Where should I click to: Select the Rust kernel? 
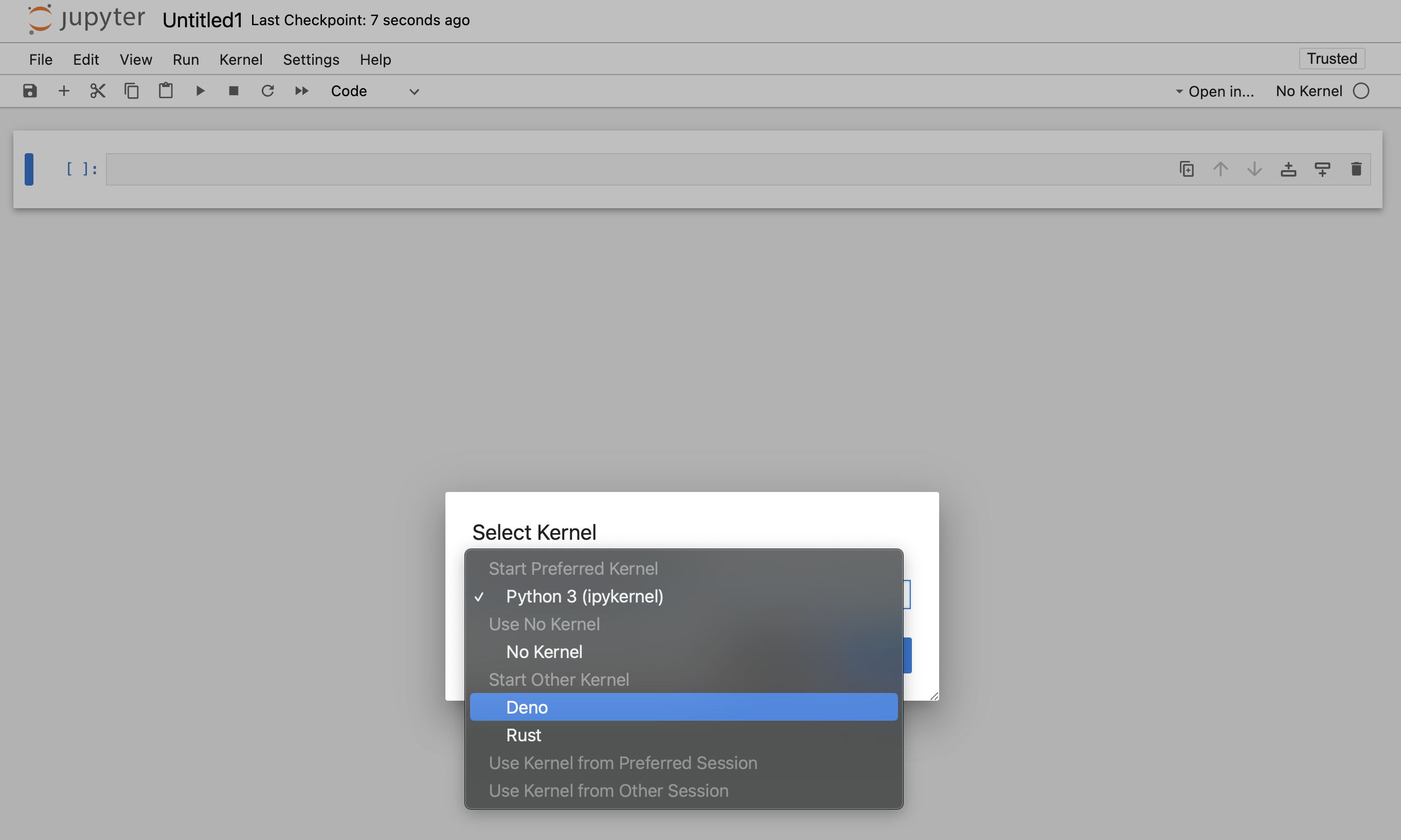click(524, 735)
